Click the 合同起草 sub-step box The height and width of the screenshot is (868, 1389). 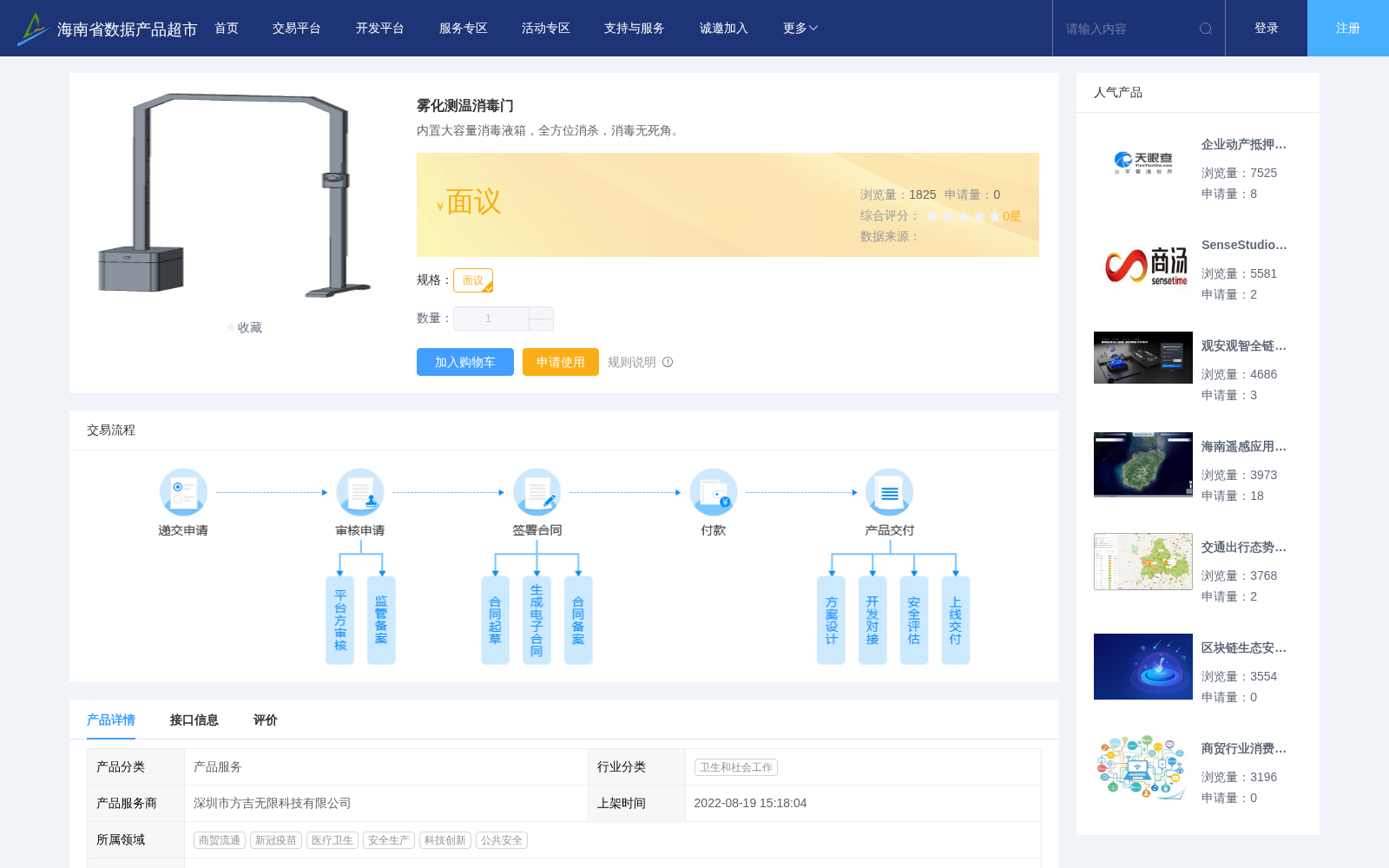coord(495,620)
